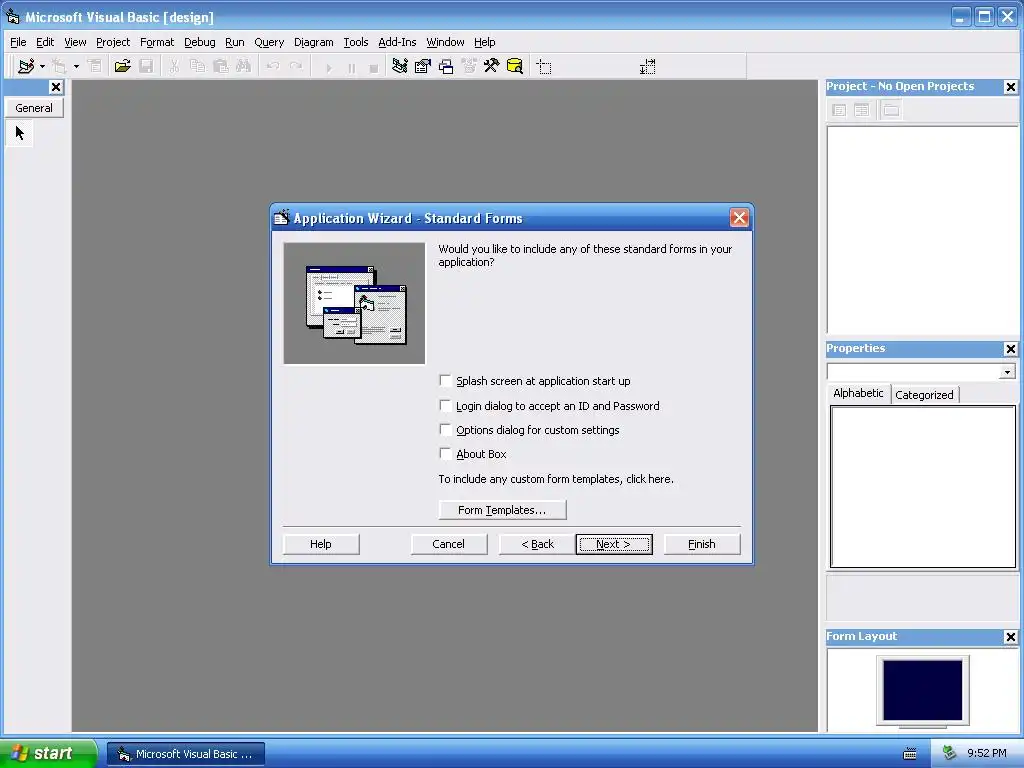Click the Add Standard EXE Project icon

[x=26, y=66]
